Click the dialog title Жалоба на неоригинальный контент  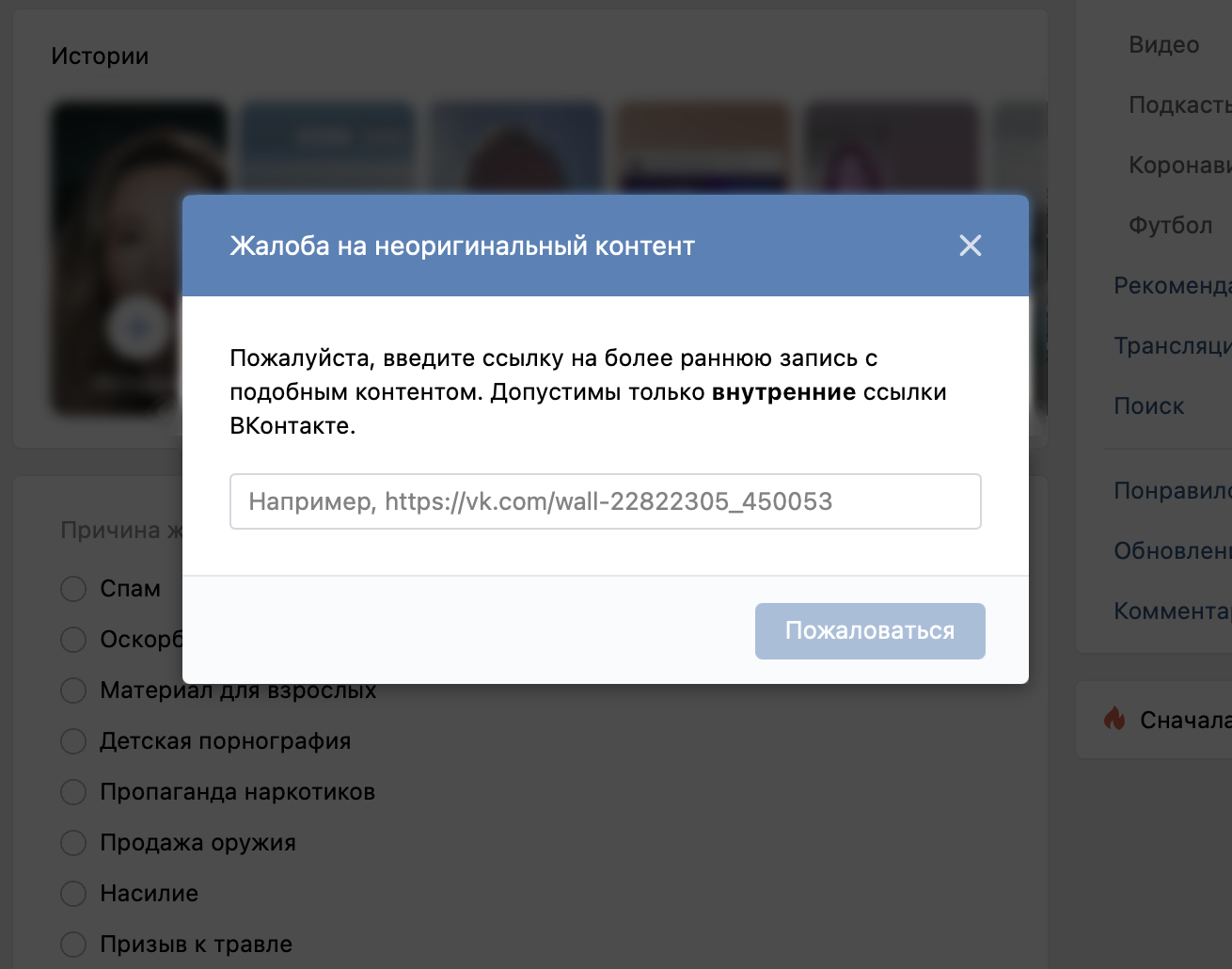[462, 246]
